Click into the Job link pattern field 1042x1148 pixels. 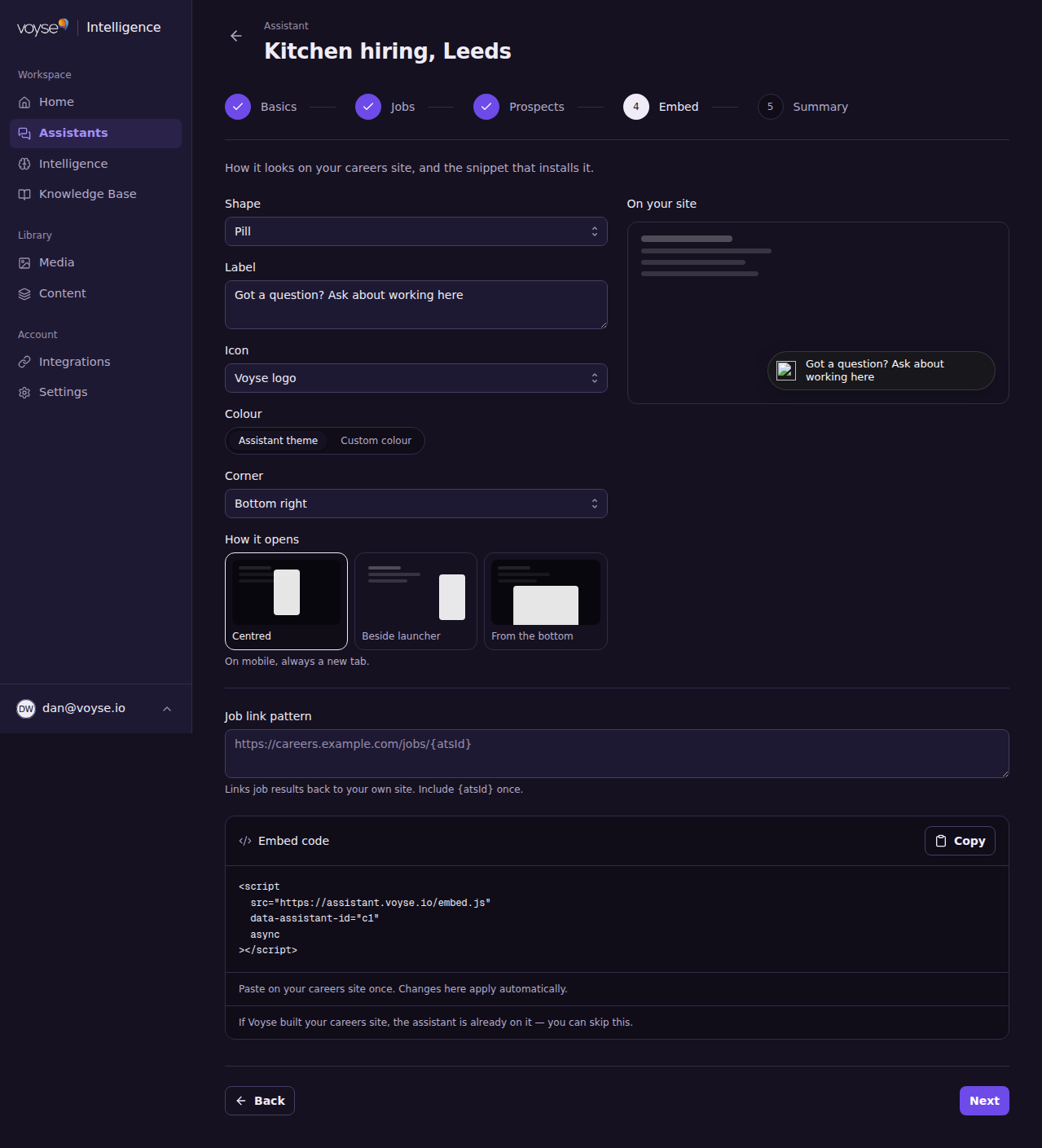[x=617, y=754]
